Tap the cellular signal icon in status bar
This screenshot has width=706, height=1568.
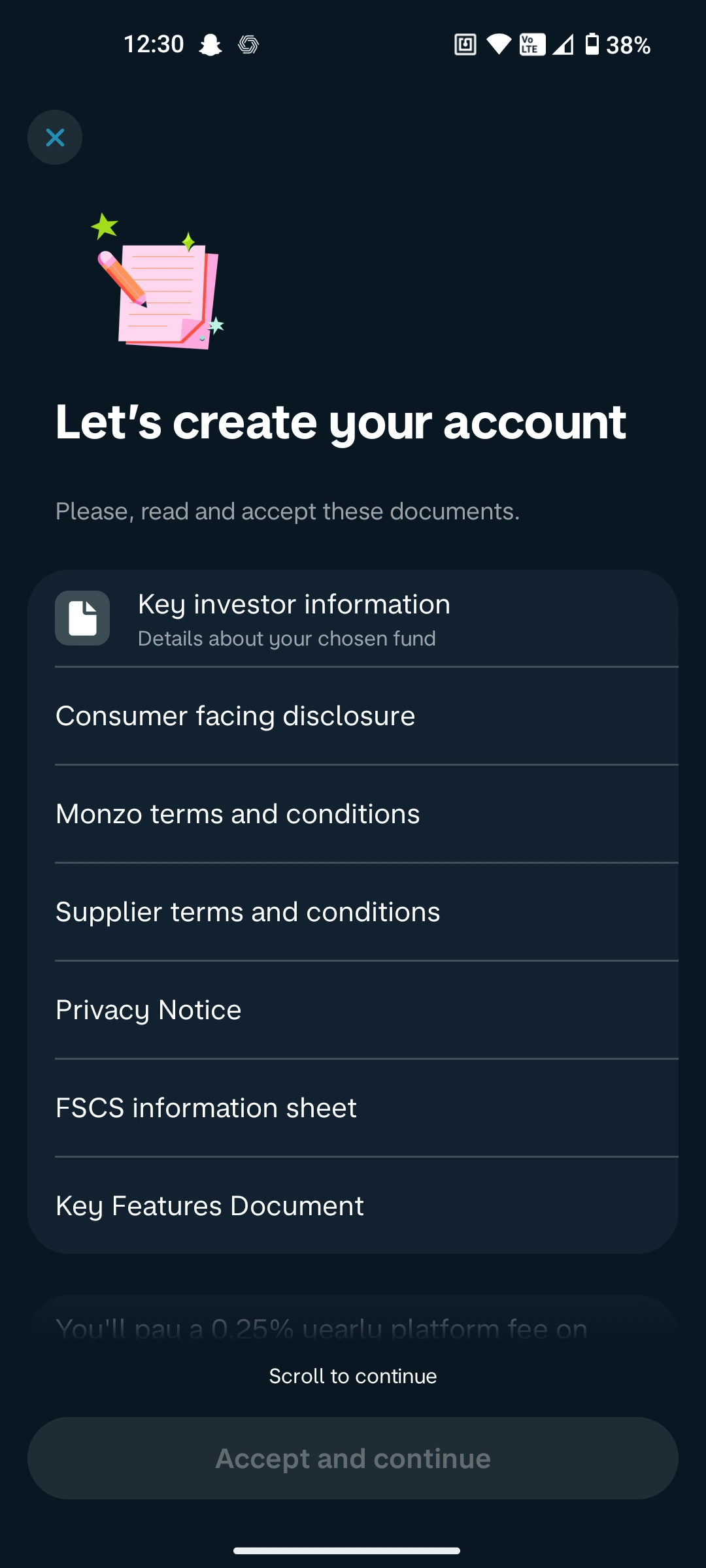click(563, 44)
